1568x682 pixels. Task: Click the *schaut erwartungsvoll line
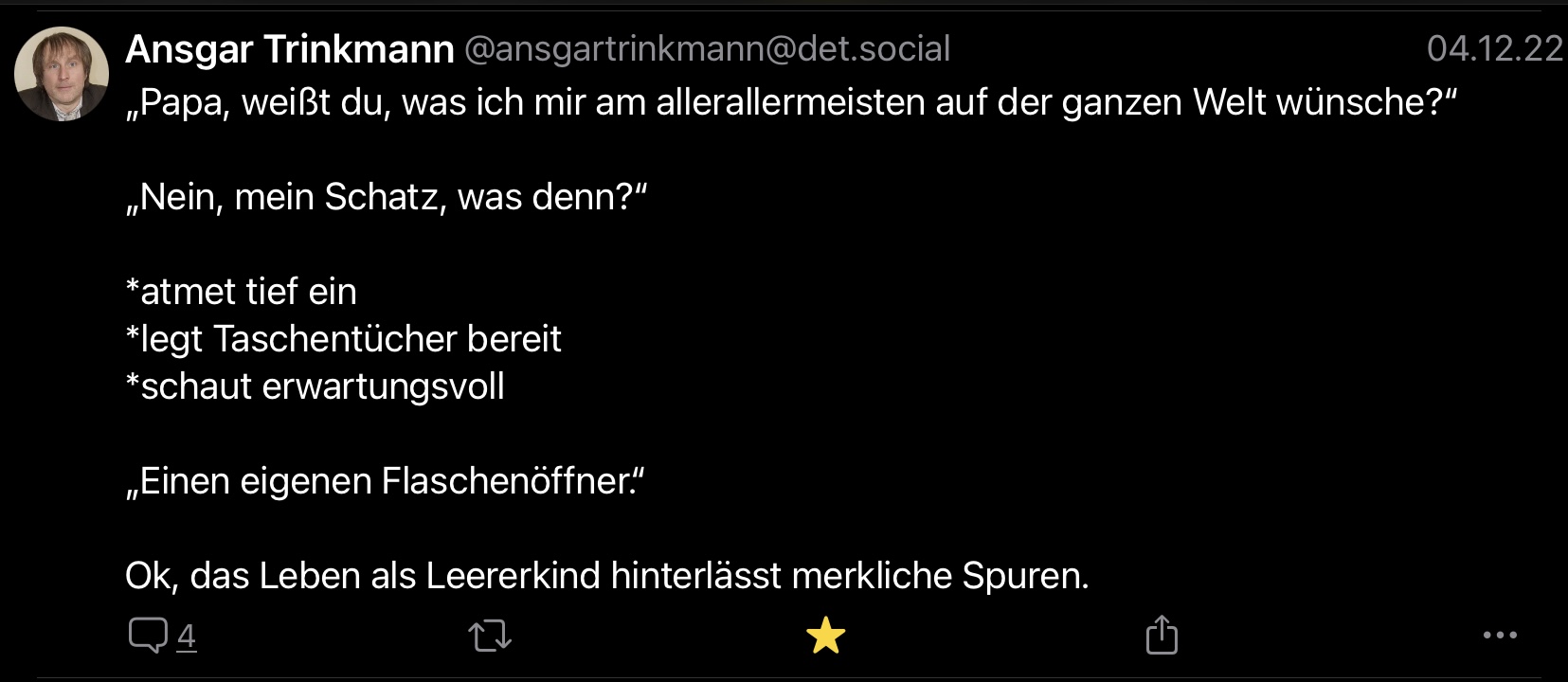coord(315,386)
